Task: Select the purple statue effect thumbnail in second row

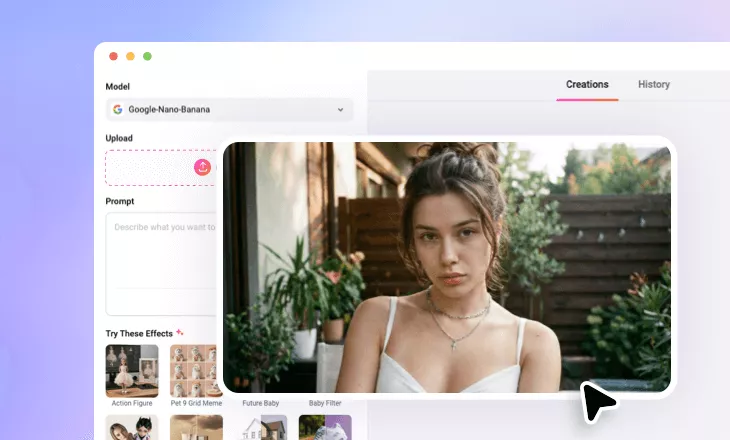Action: (325, 427)
